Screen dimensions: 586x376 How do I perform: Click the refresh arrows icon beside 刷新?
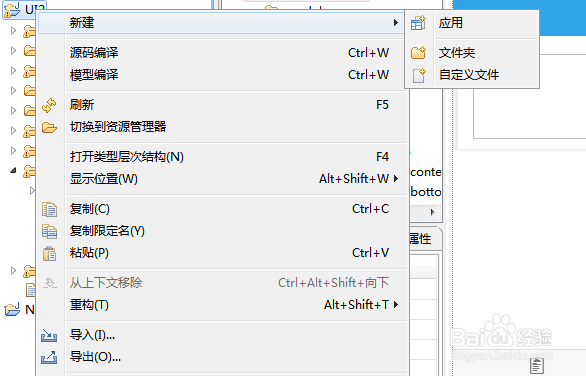click(49, 105)
